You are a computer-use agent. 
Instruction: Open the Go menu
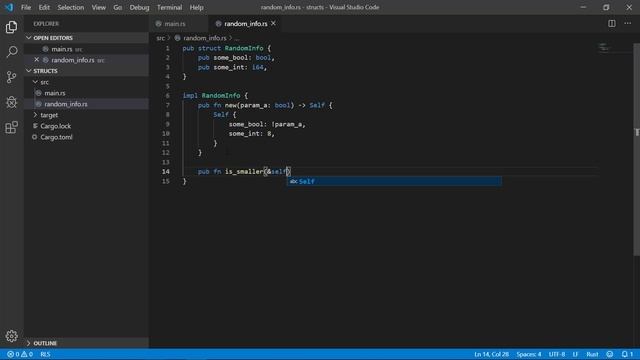click(118, 7)
